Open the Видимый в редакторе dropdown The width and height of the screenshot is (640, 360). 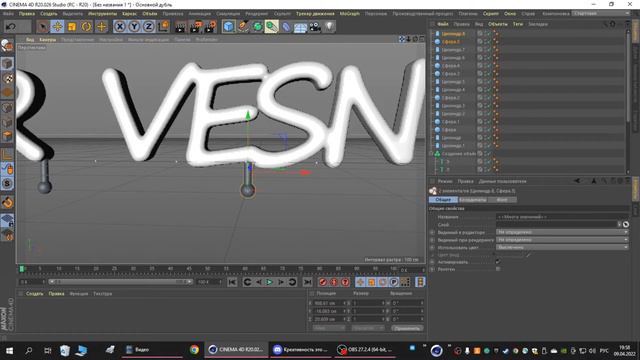(x=562, y=232)
